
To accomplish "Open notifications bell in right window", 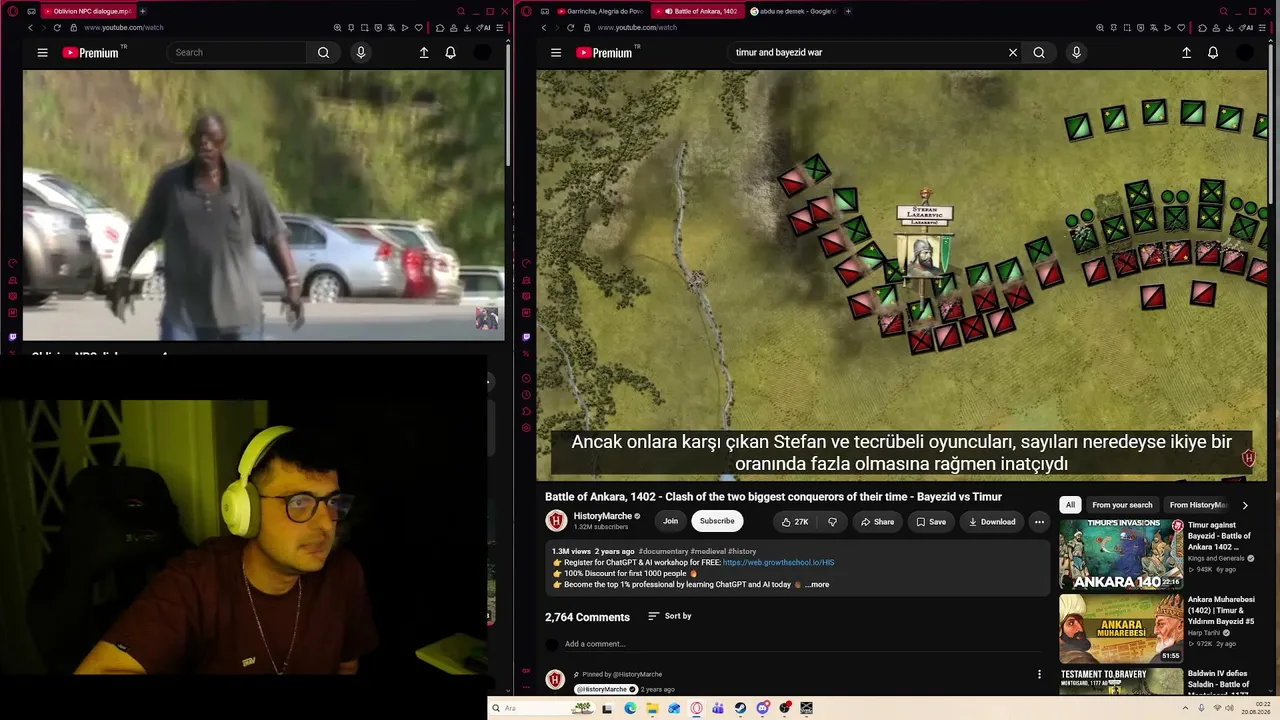I will point(1213,53).
